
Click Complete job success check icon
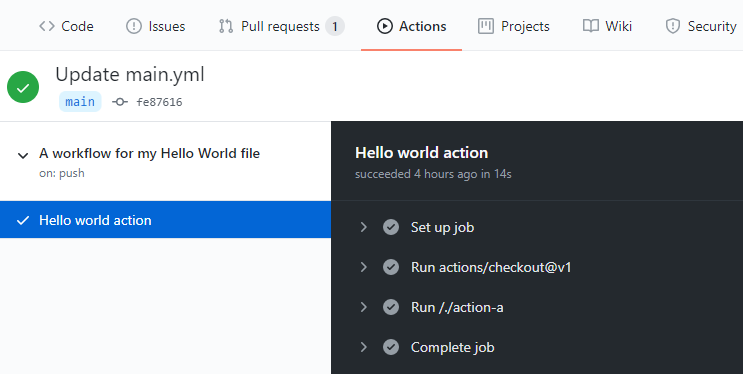point(391,347)
